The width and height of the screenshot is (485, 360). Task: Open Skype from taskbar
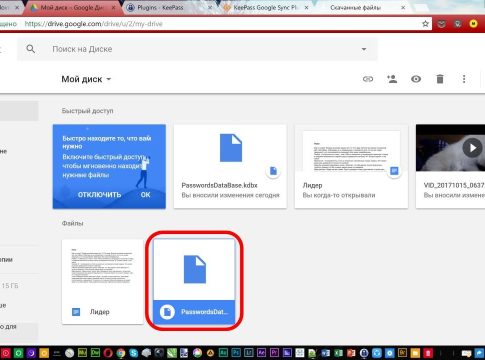coord(134,353)
